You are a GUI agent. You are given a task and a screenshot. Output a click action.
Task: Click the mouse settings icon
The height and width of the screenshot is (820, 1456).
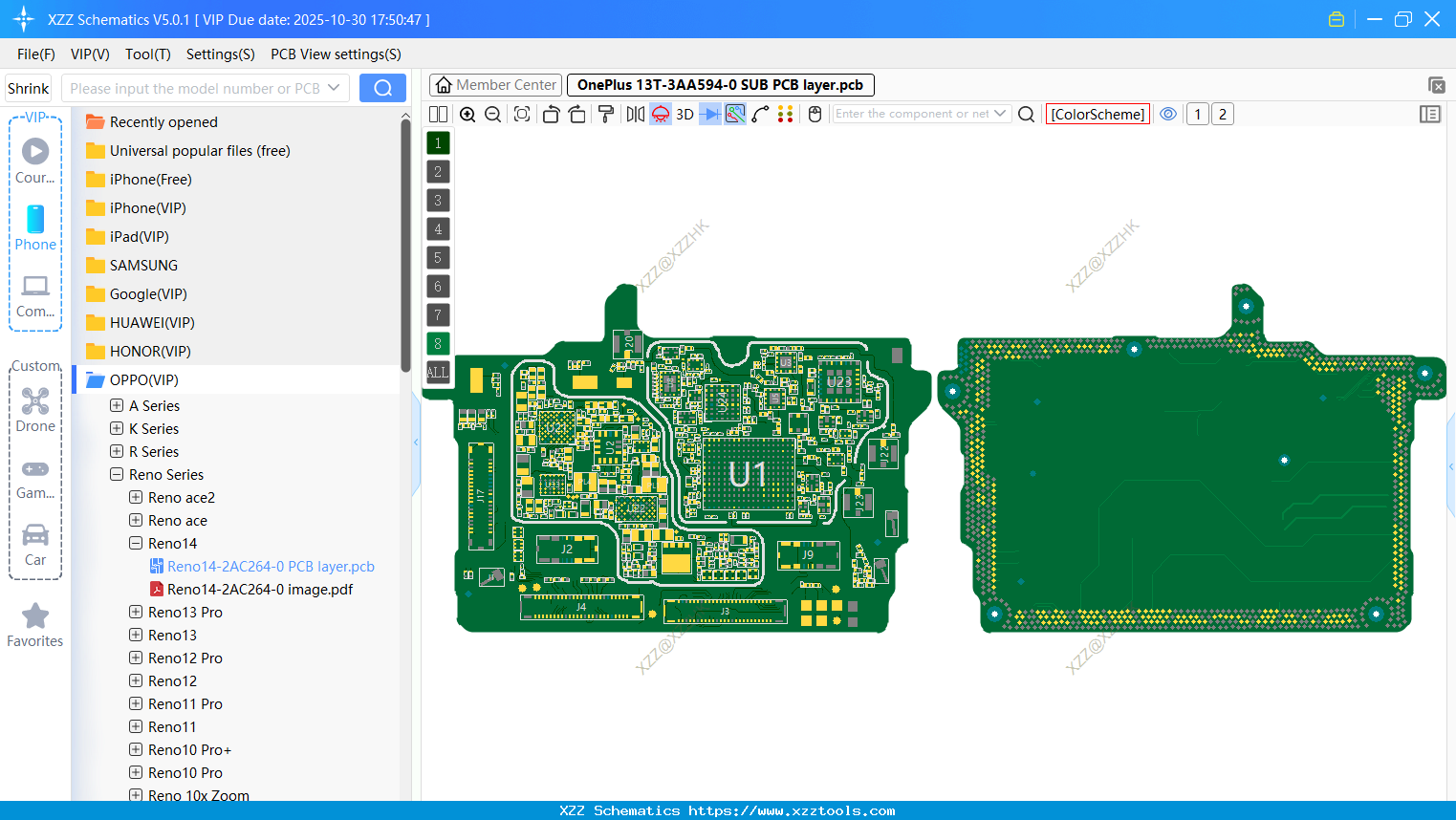815,115
